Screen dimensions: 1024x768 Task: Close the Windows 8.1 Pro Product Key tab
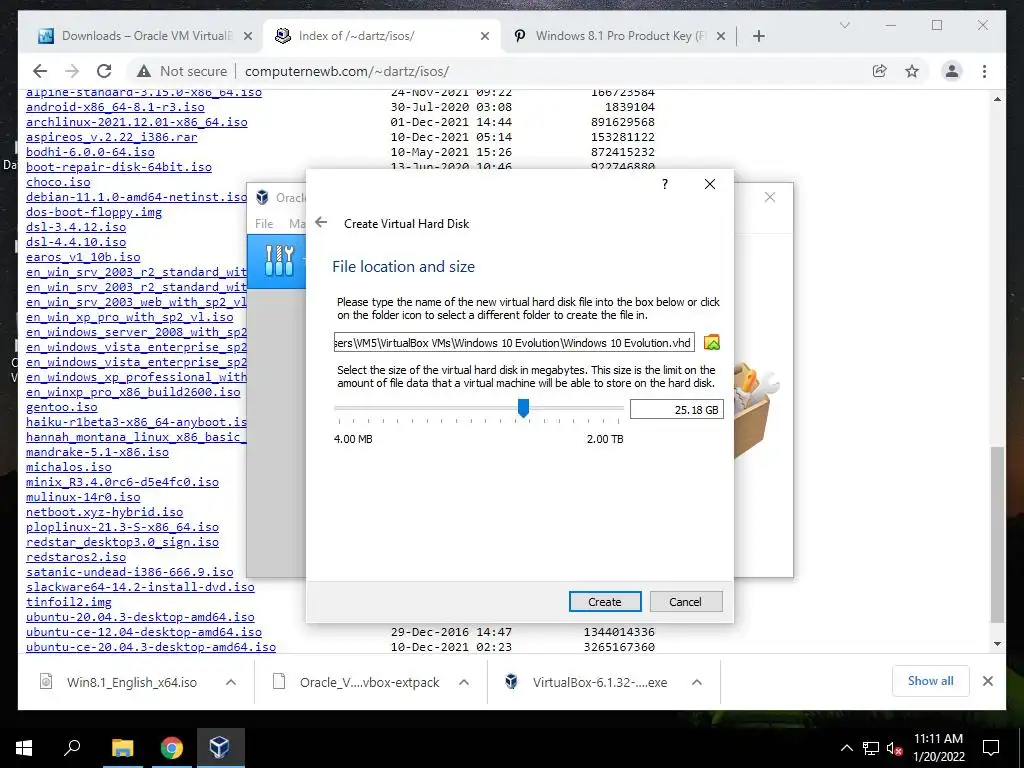[721, 36]
